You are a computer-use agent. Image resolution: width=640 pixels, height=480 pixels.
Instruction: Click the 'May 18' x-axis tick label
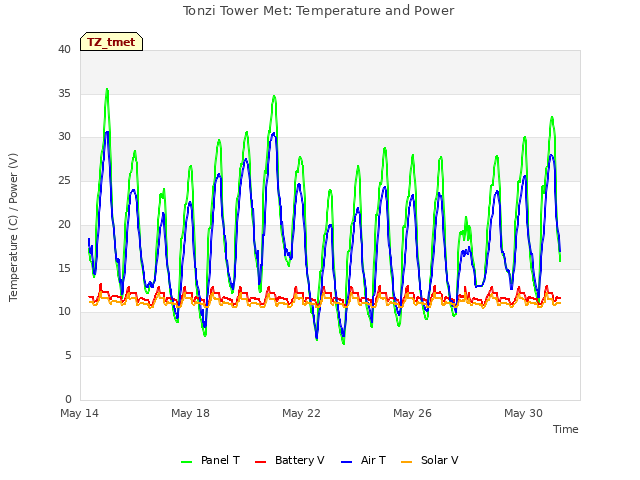pyautogui.click(x=190, y=413)
